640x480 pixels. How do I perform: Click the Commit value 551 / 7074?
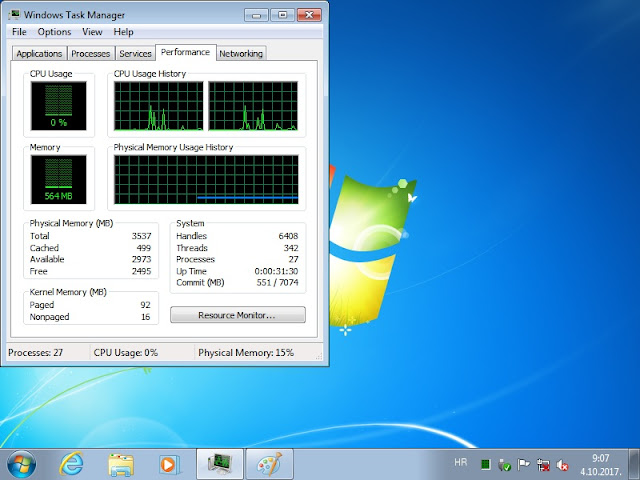pyautogui.click(x=278, y=282)
